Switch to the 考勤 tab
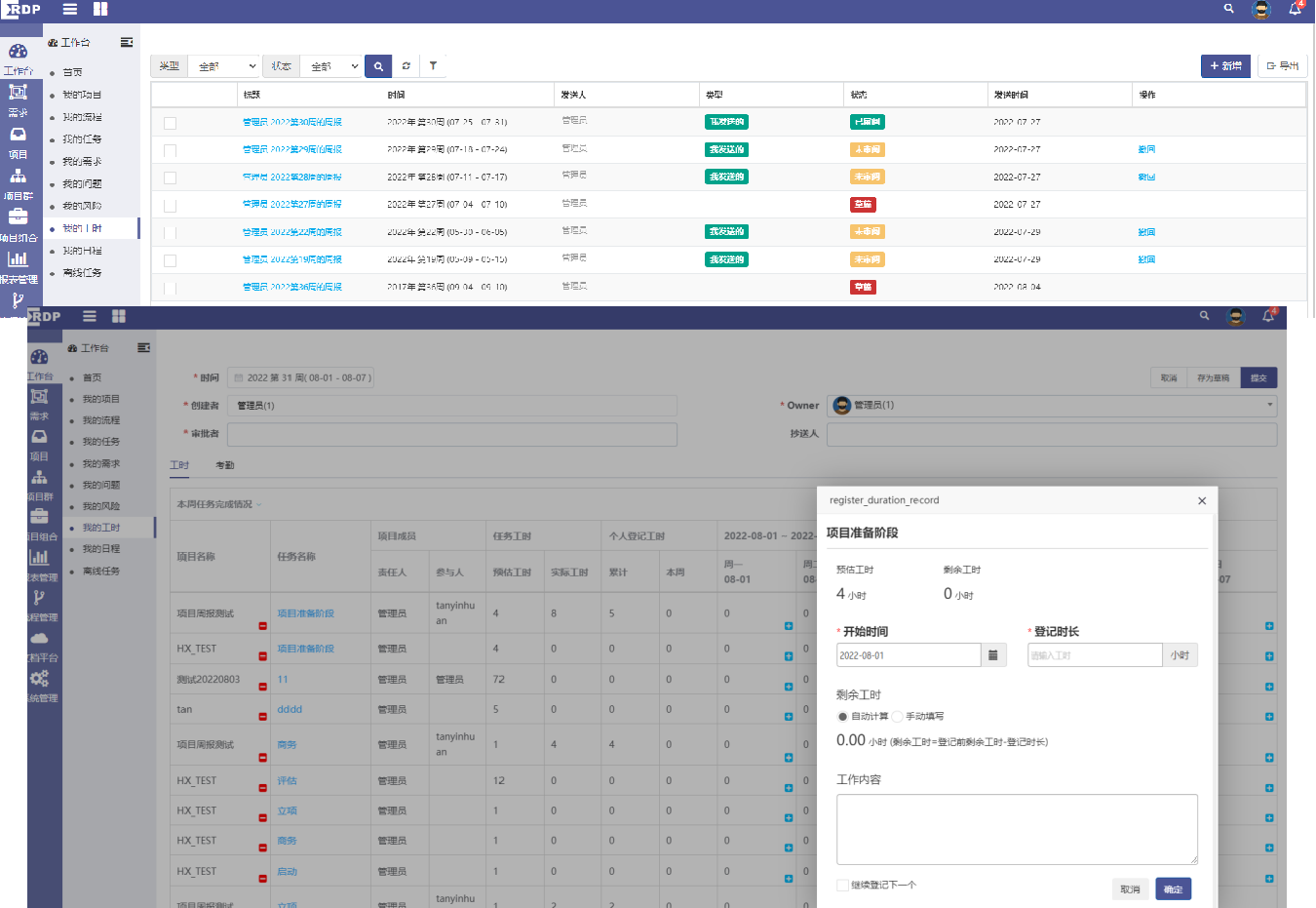This screenshot has height=908, width=1316. [225, 465]
